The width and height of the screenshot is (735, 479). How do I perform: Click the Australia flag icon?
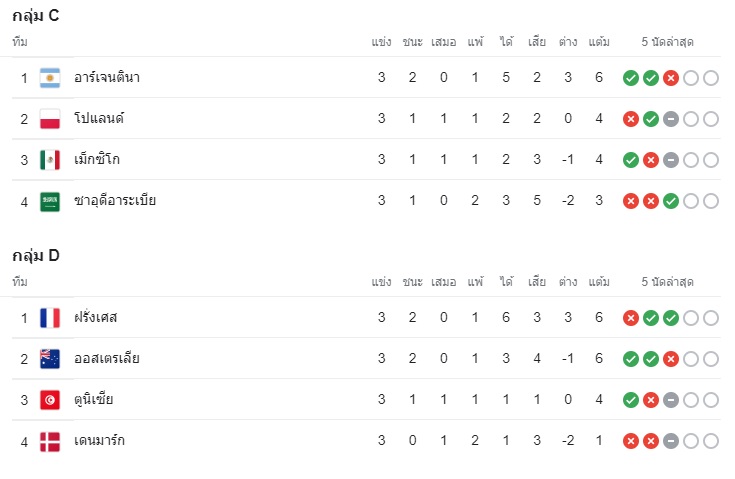click(x=50, y=359)
